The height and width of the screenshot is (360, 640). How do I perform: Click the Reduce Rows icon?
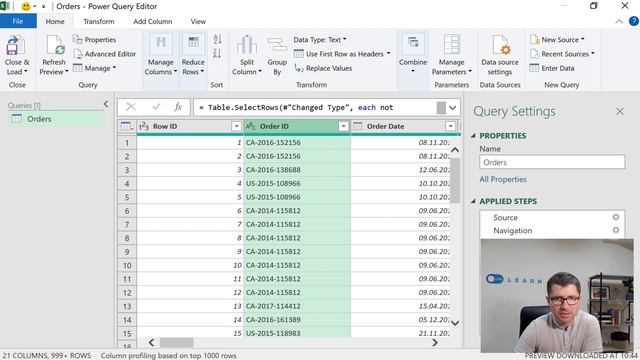193,44
